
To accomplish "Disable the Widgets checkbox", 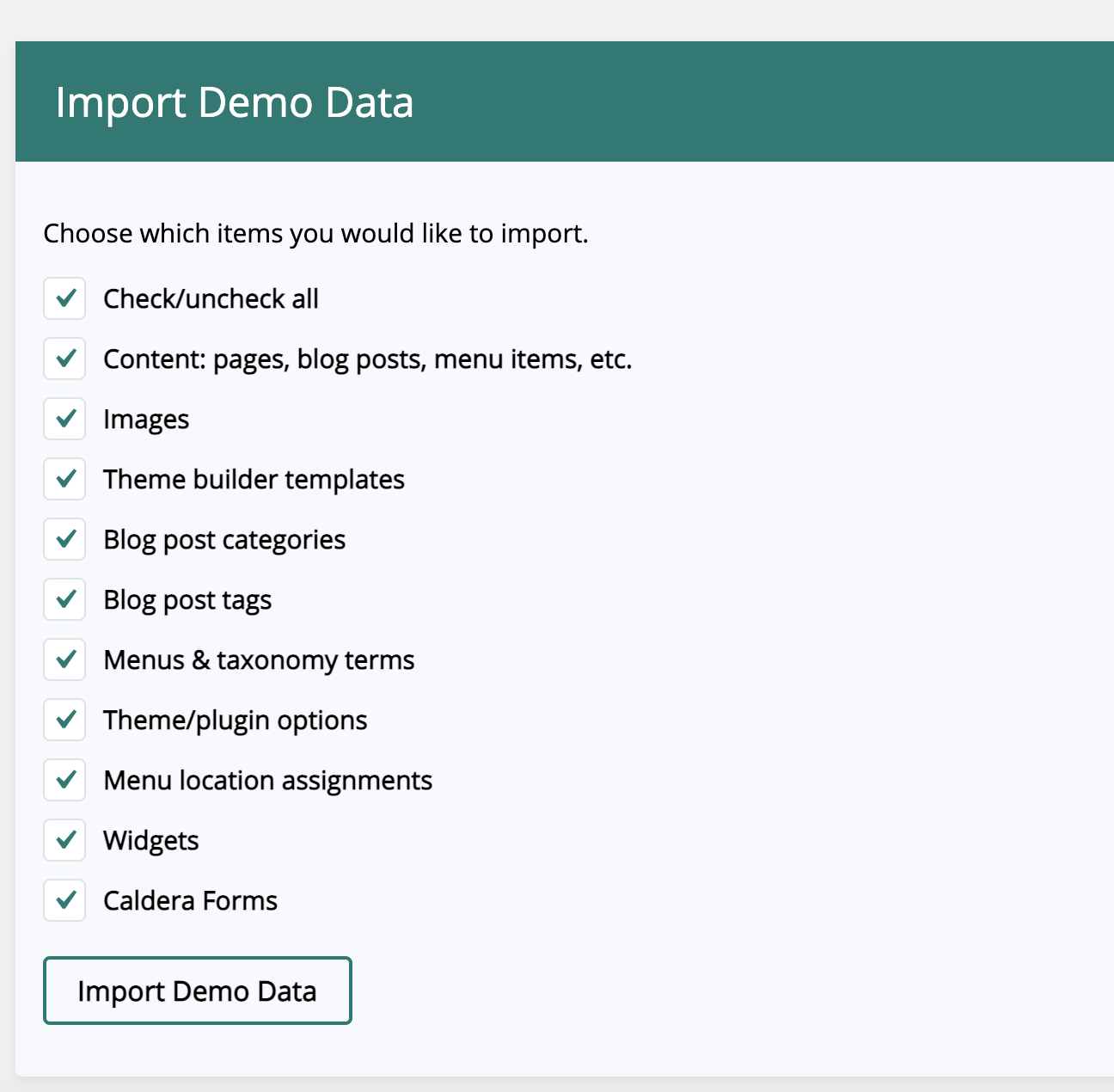I will coord(64,840).
